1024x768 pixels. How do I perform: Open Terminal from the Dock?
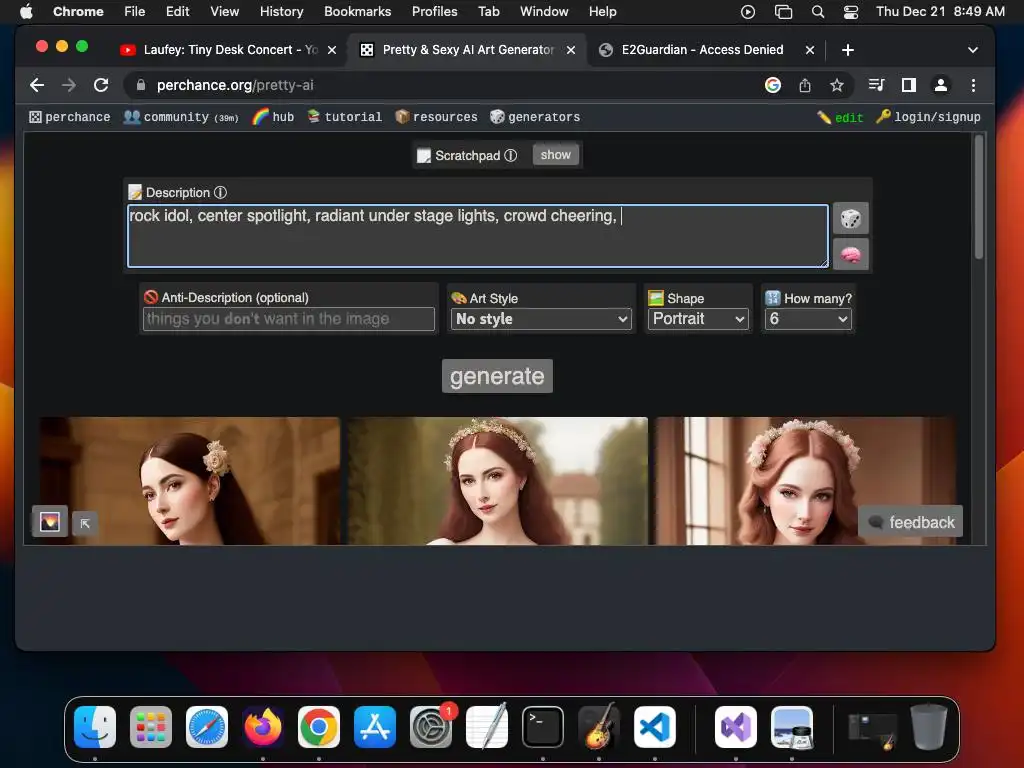point(543,727)
